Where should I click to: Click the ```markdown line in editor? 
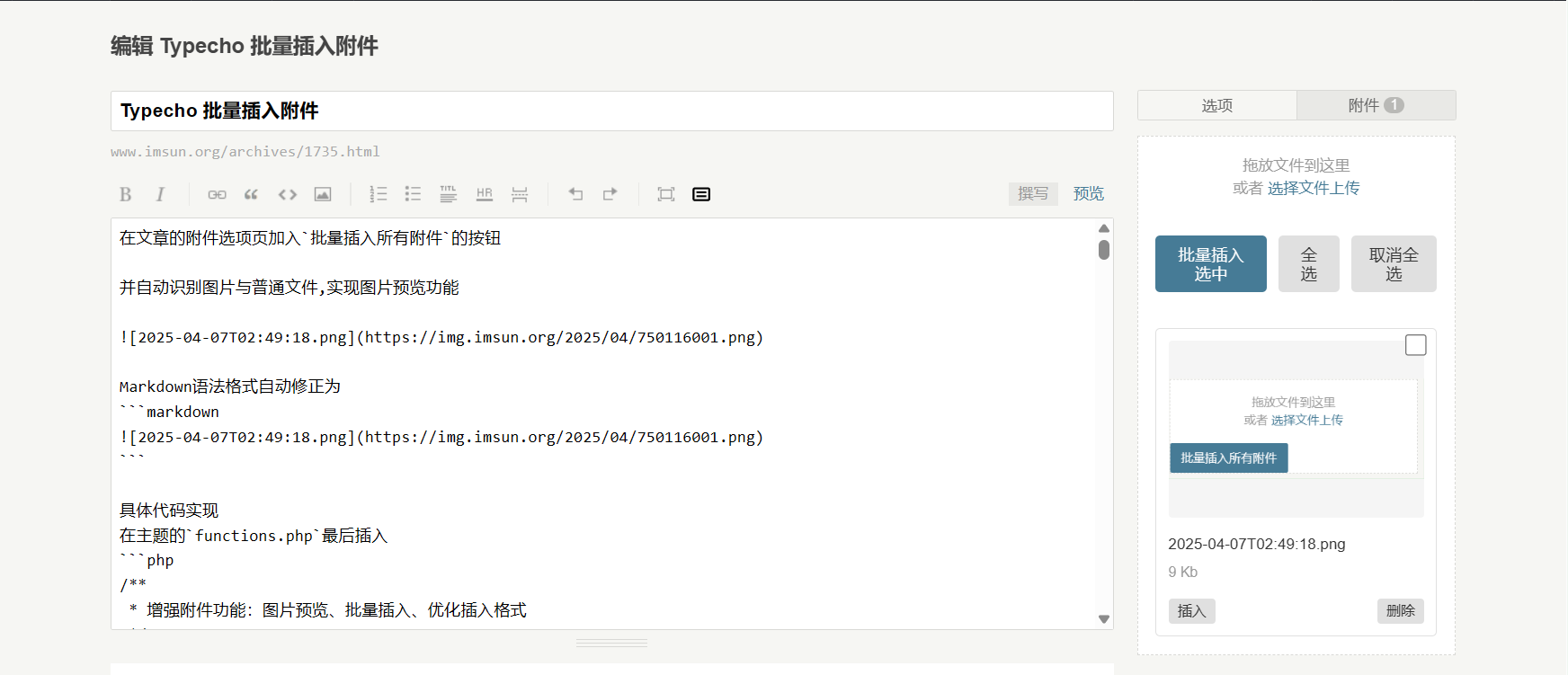[169, 412]
